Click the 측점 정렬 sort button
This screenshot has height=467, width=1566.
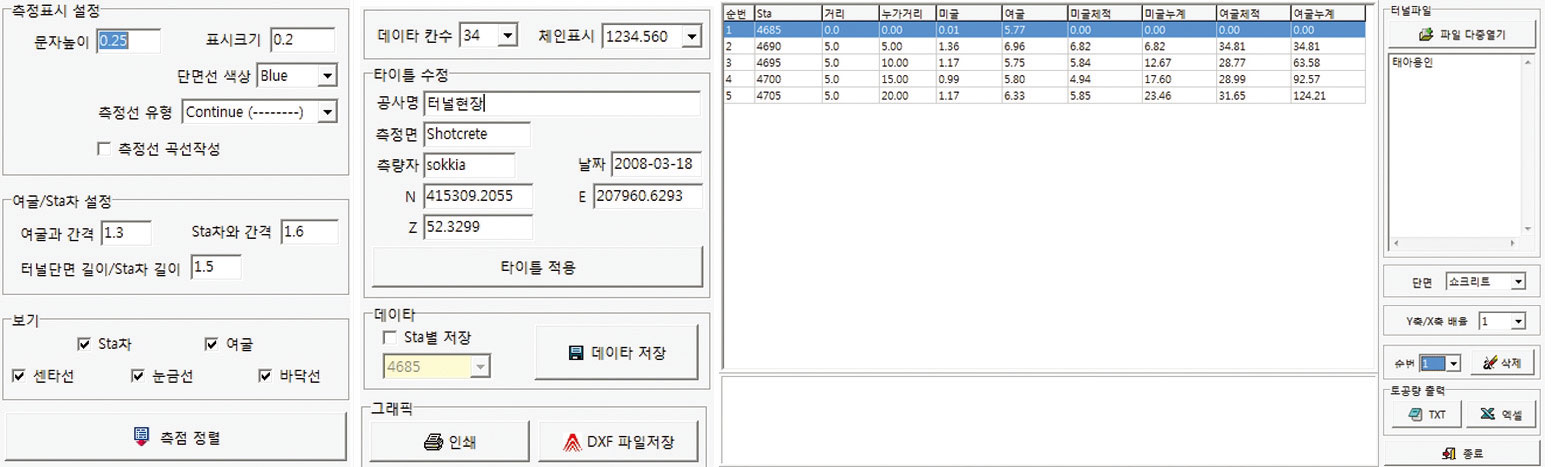176,437
